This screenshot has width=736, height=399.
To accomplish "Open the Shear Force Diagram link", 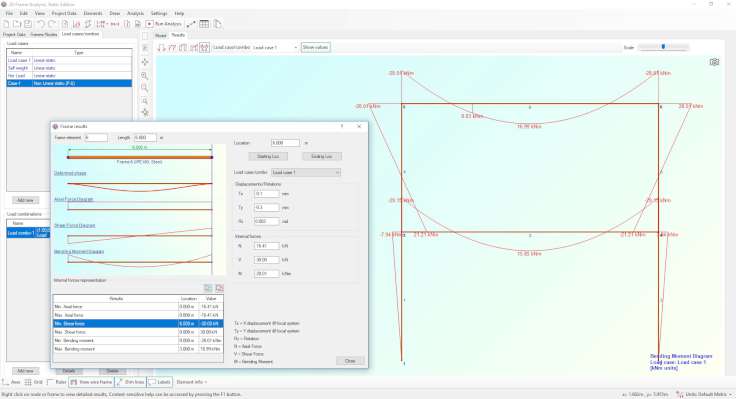I will [x=75, y=226].
